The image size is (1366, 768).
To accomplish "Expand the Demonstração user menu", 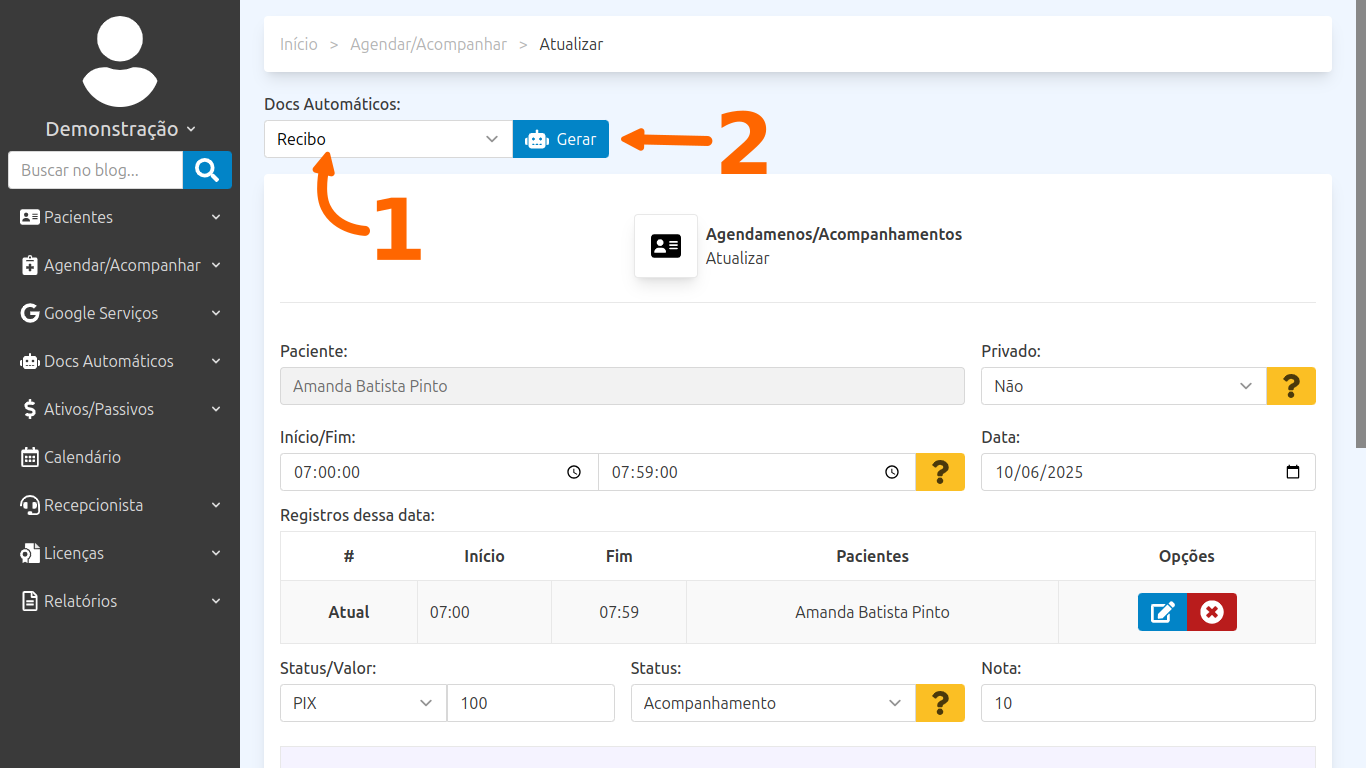I will click(120, 129).
